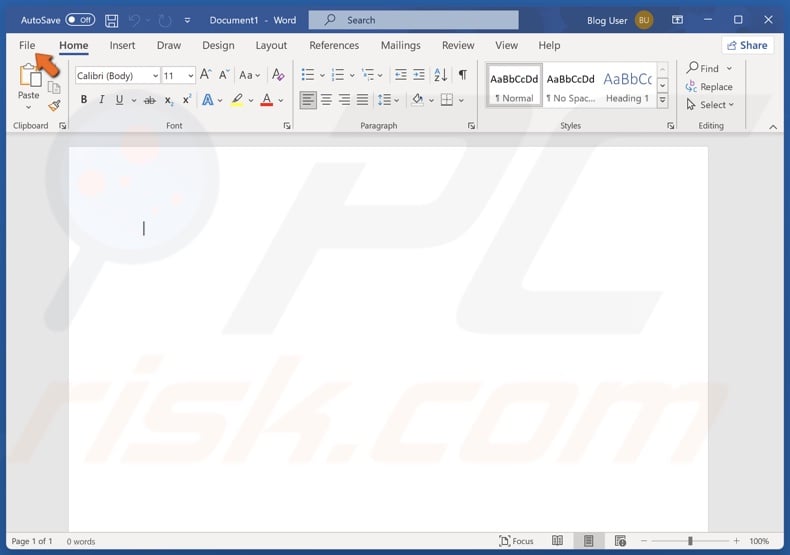The height and width of the screenshot is (555, 790).
Task: Open Customize Quick Access Toolbar dropdown
Action: (x=187, y=20)
